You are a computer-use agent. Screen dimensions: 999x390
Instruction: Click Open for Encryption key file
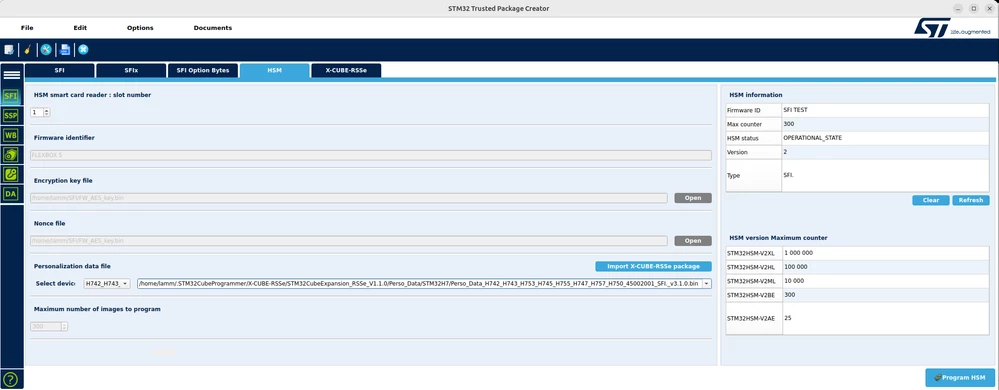coord(693,198)
